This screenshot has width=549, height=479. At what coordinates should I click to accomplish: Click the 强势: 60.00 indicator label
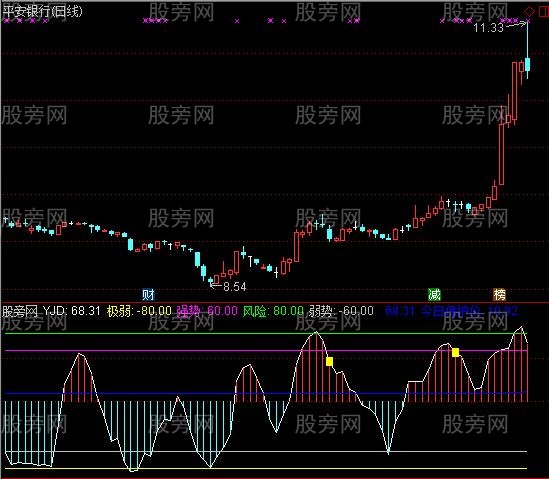coord(207,311)
